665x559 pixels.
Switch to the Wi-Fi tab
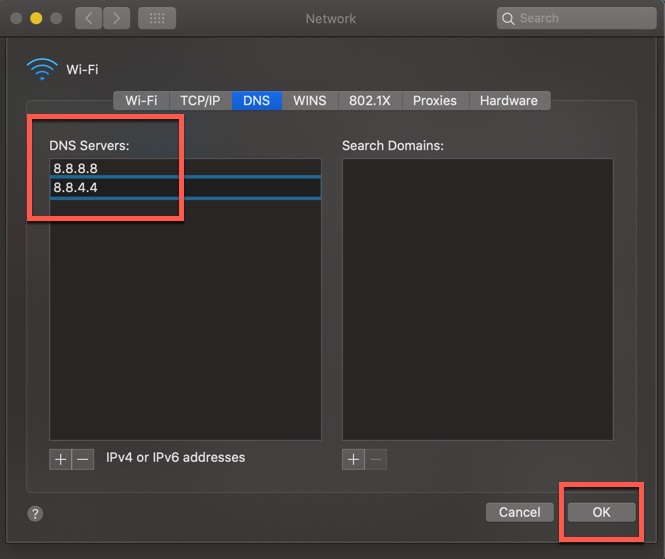[x=141, y=101]
